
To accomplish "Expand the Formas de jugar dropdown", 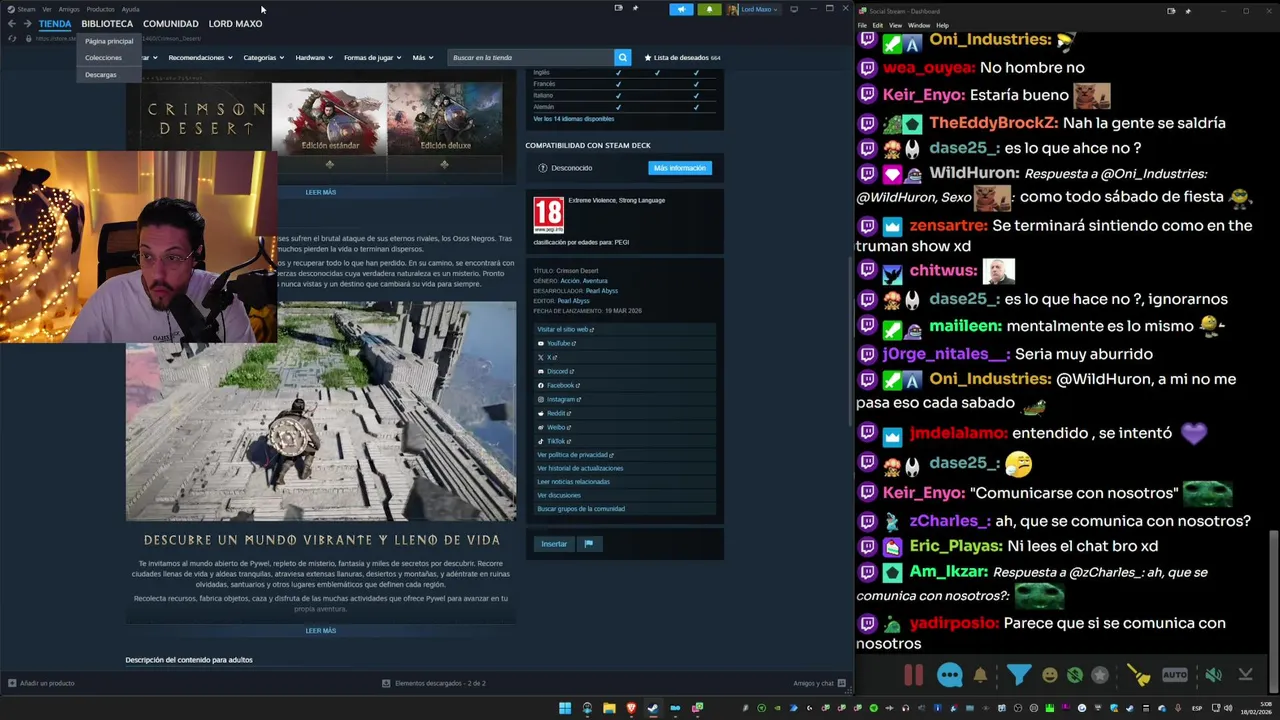I will (x=372, y=58).
